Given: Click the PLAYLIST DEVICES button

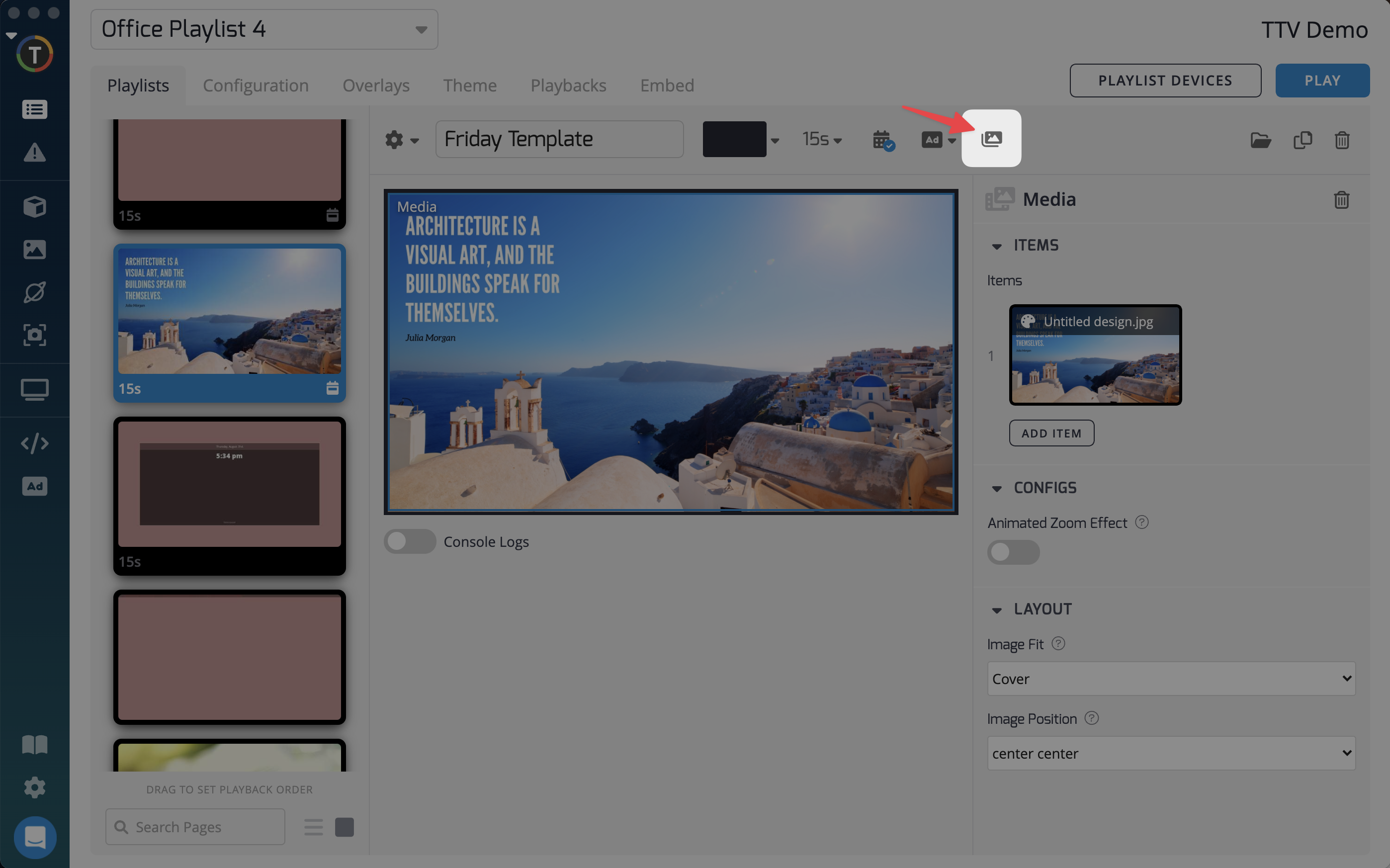Looking at the screenshot, I should click(x=1164, y=81).
